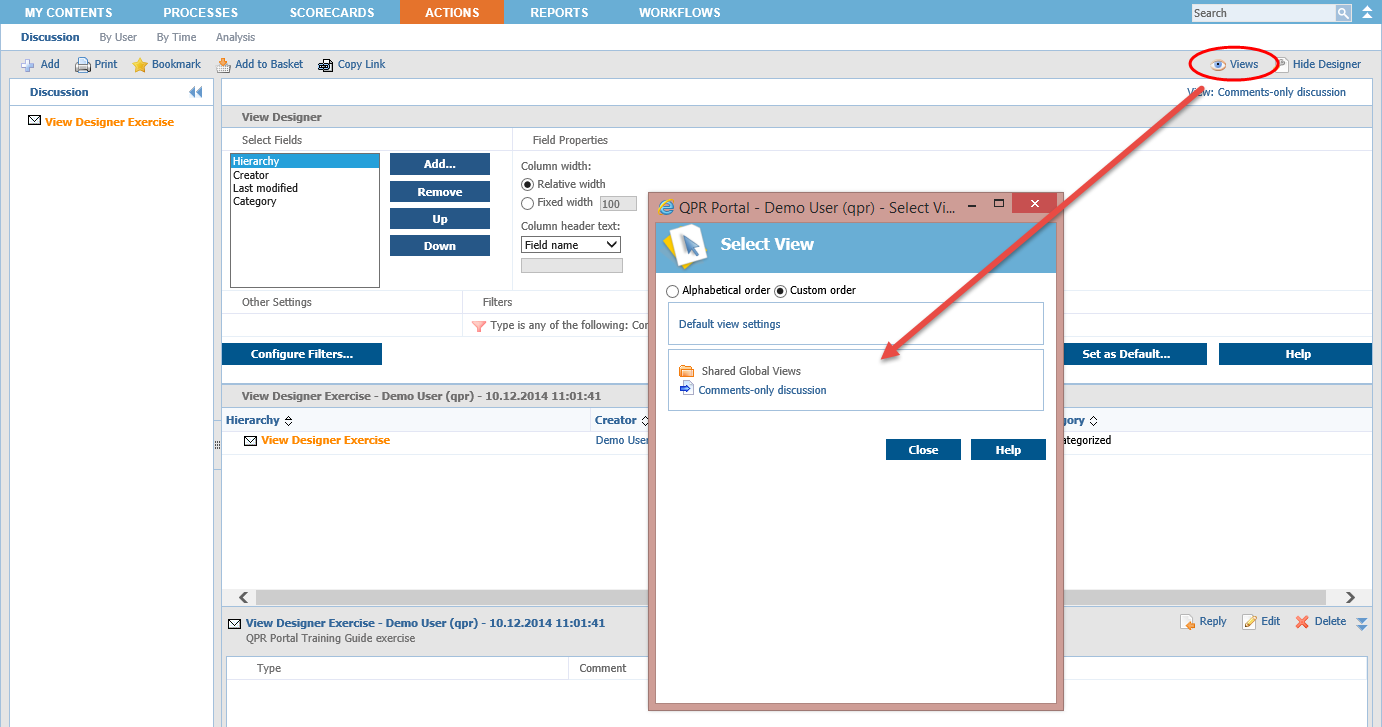Open Views with the eye icon
The image size is (1382, 727).
click(x=1218, y=65)
